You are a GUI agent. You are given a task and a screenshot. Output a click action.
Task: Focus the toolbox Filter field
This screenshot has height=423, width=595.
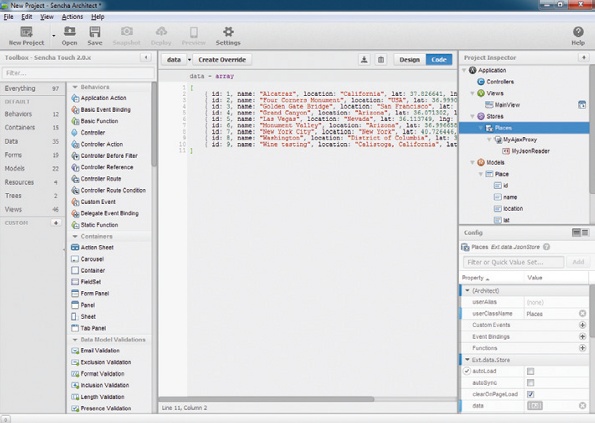tap(78, 73)
